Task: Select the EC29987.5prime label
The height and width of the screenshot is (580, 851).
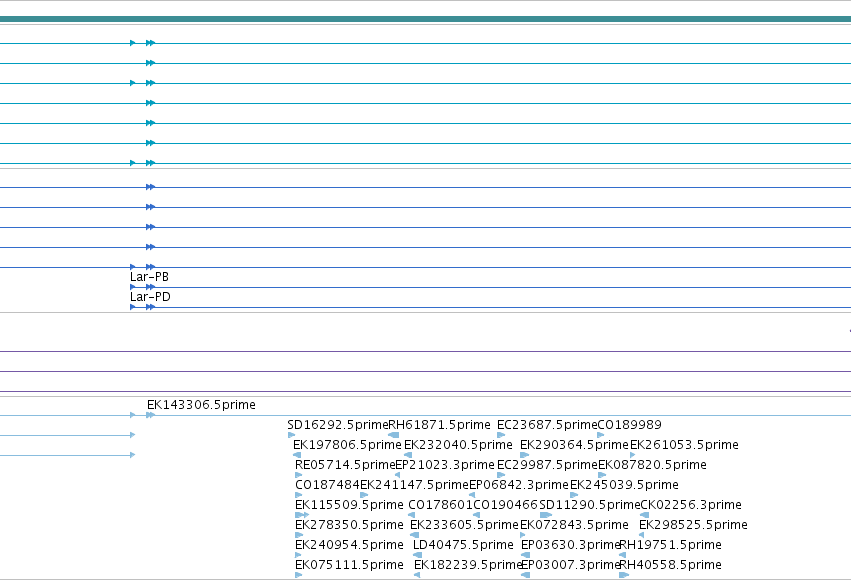Action: [548, 465]
